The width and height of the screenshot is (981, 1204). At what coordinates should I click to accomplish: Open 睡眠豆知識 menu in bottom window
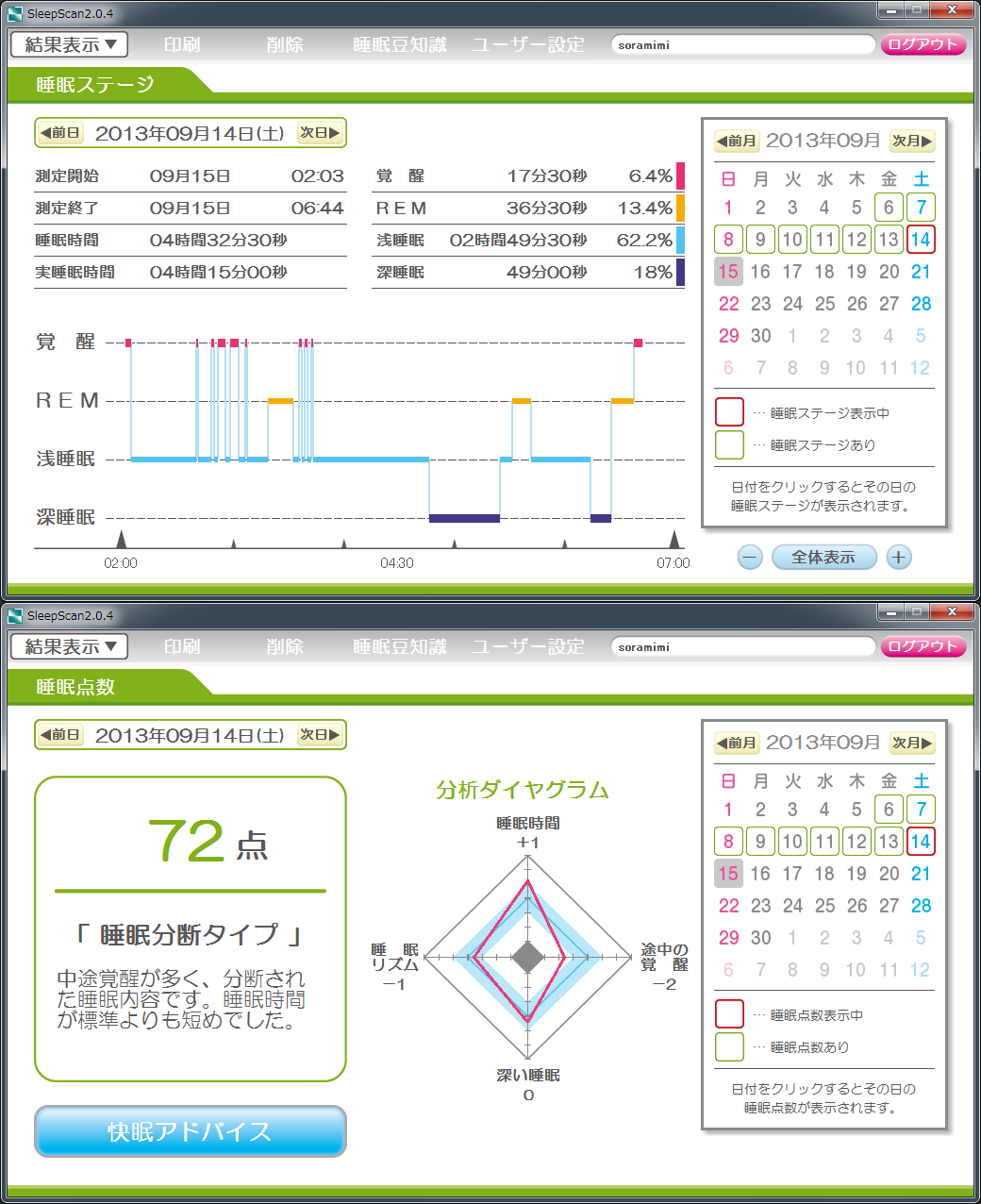pyautogui.click(x=399, y=646)
